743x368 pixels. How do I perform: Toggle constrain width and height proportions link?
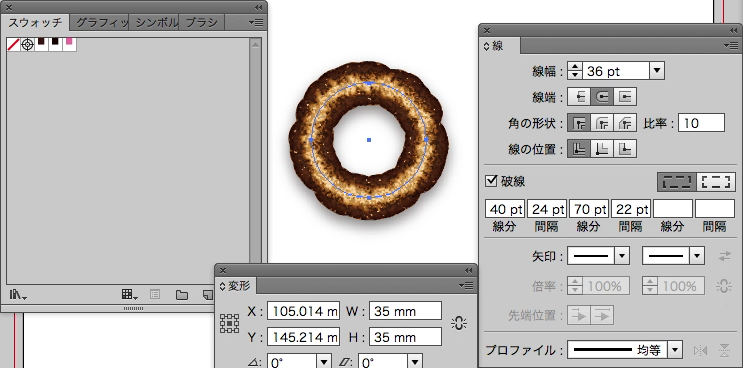(459, 323)
